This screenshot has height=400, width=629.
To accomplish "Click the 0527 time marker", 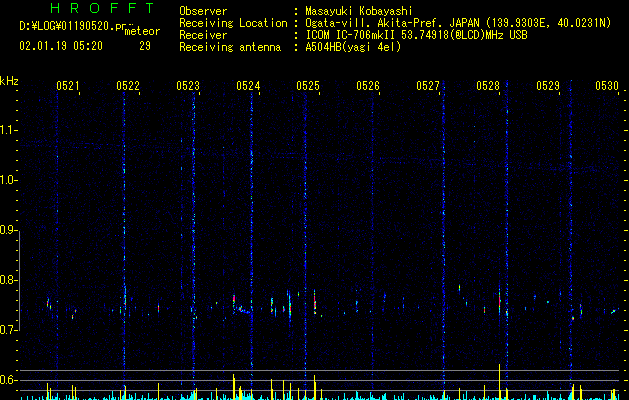I will pyautogui.click(x=428, y=86).
